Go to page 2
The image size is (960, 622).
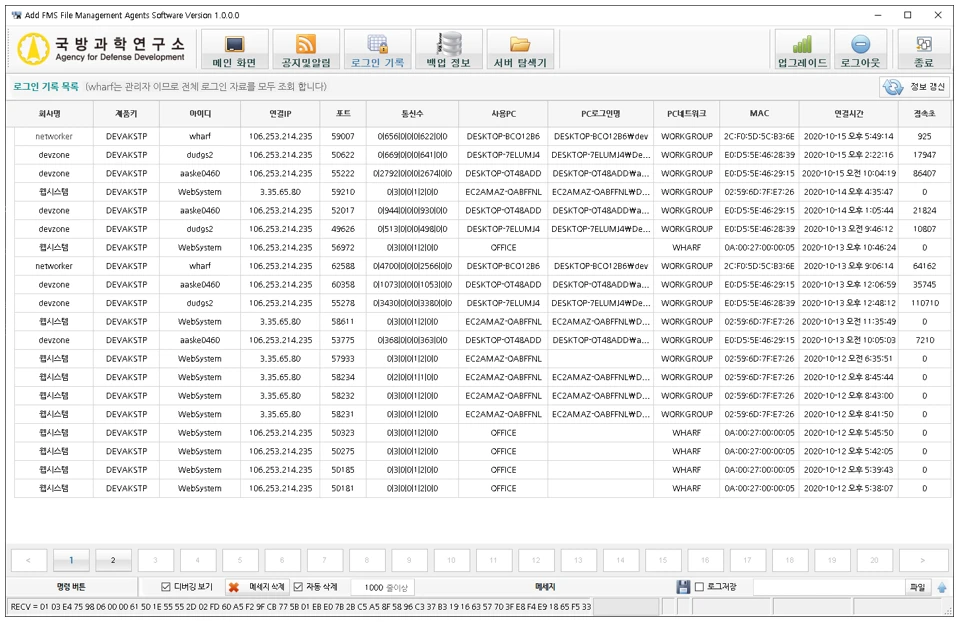(x=113, y=560)
